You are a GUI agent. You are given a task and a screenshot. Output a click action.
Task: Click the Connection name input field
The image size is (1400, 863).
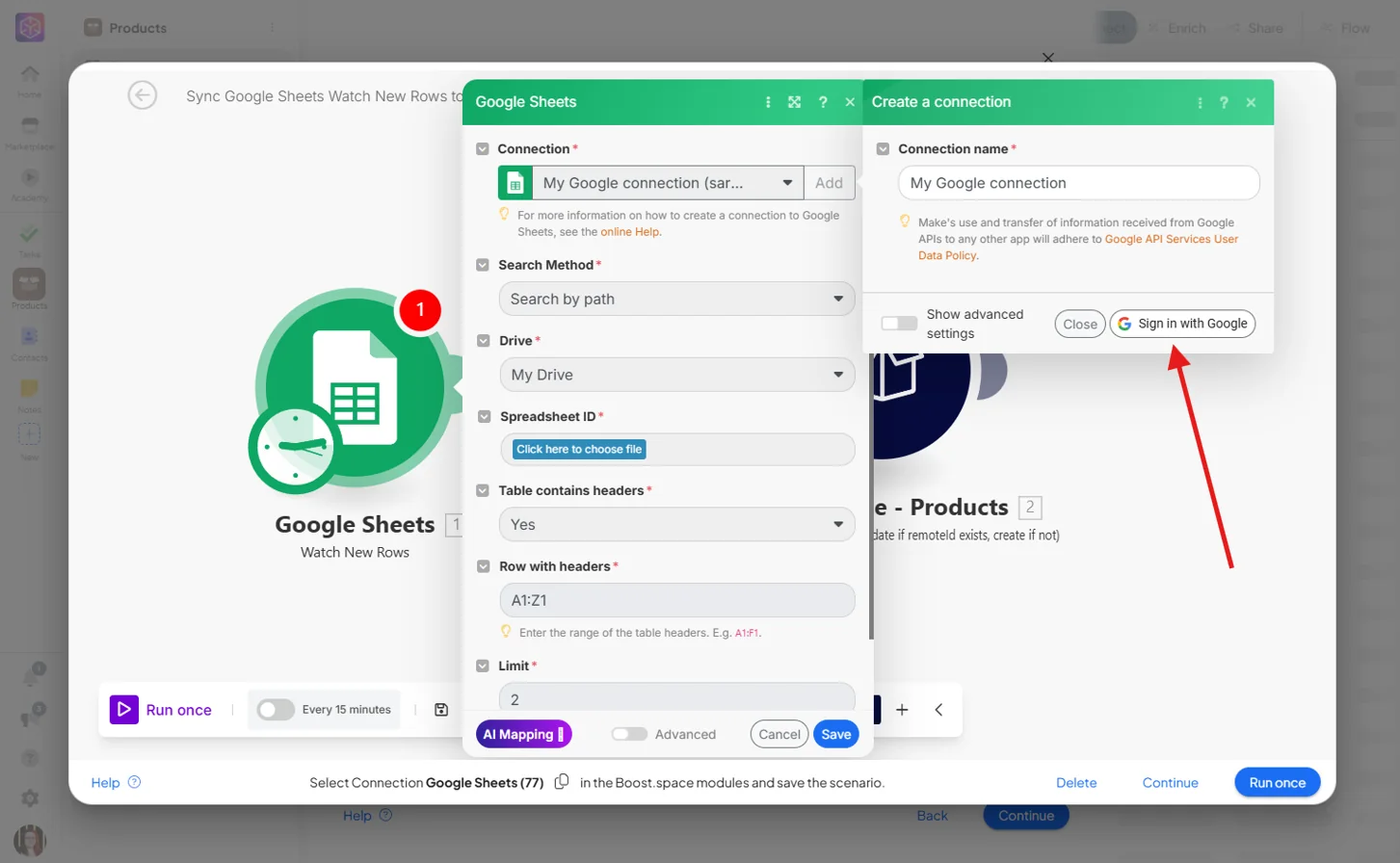[x=1078, y=183]
